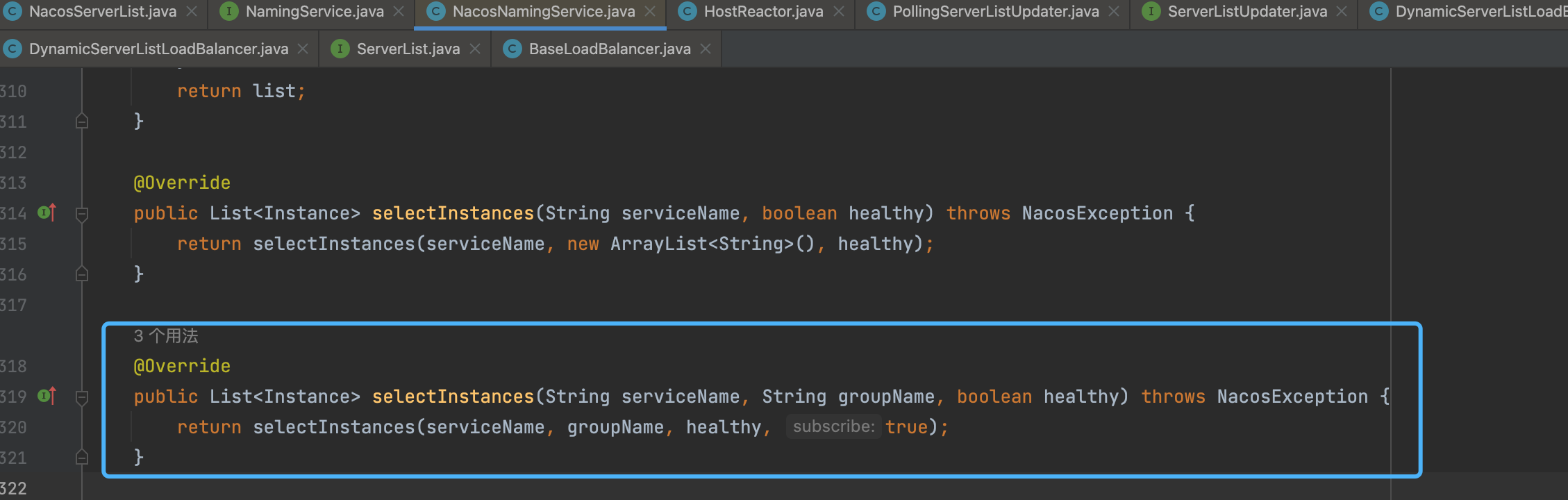Close the ServerList.java tab
1568x500 pixels.
[x=475, y=49]
